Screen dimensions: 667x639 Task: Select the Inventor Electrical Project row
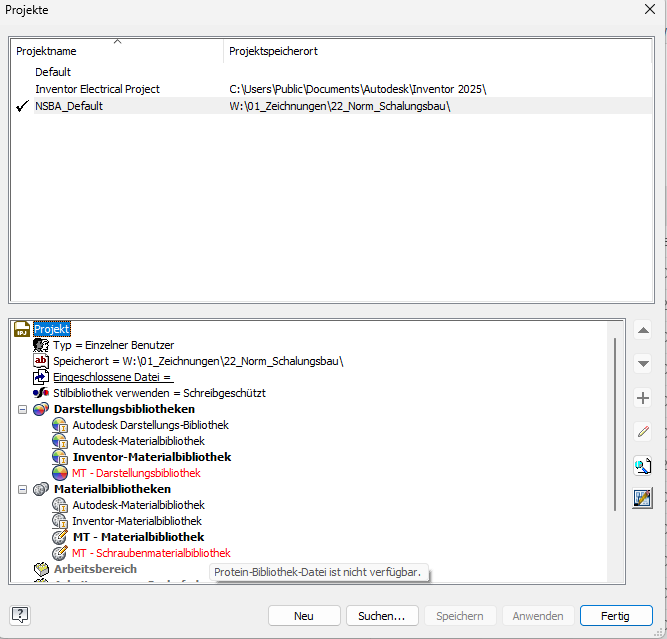point(332,89)
